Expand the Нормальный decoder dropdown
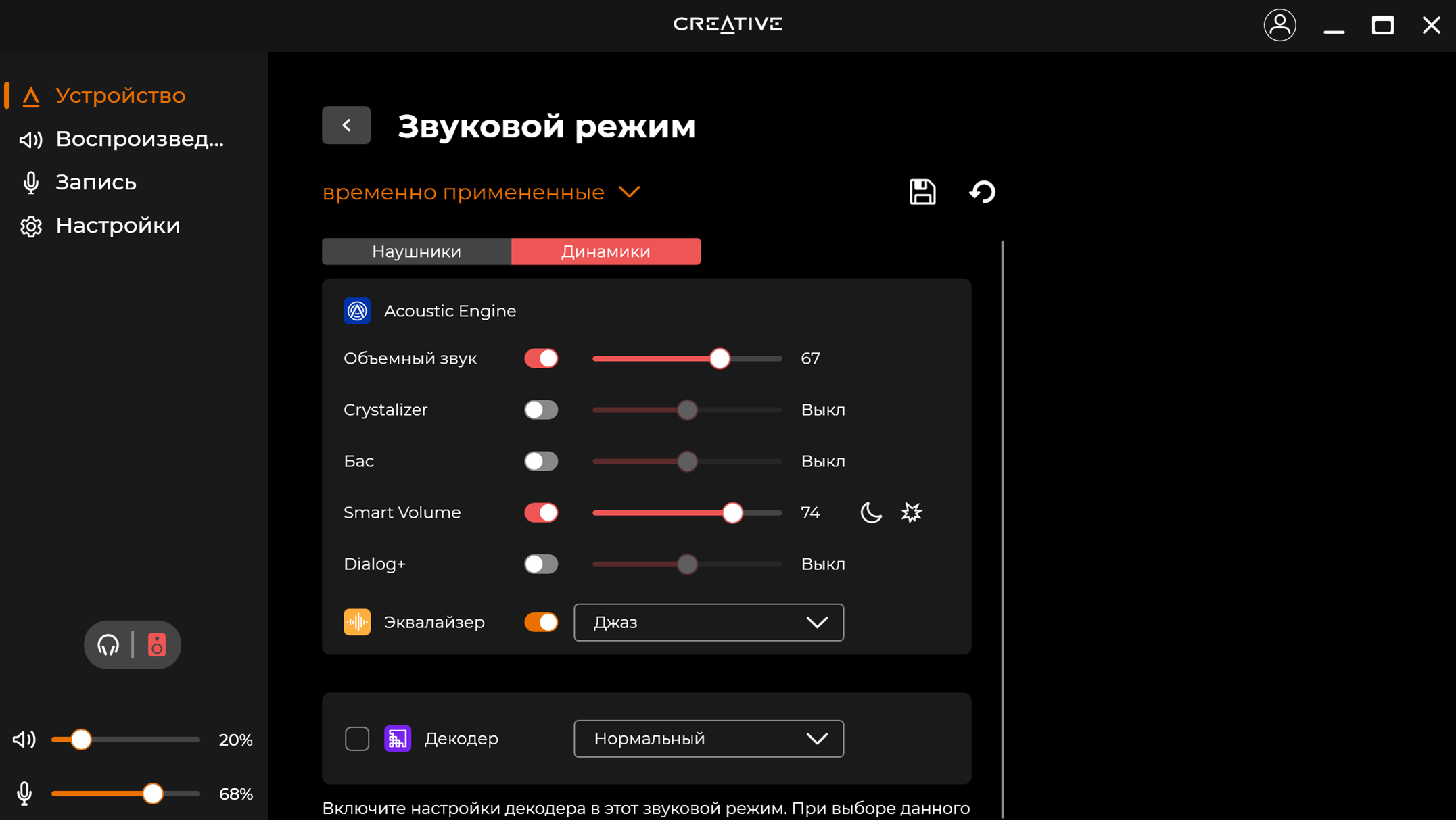Viewport: 1456px width, 820px height. (x=708, y=739)
